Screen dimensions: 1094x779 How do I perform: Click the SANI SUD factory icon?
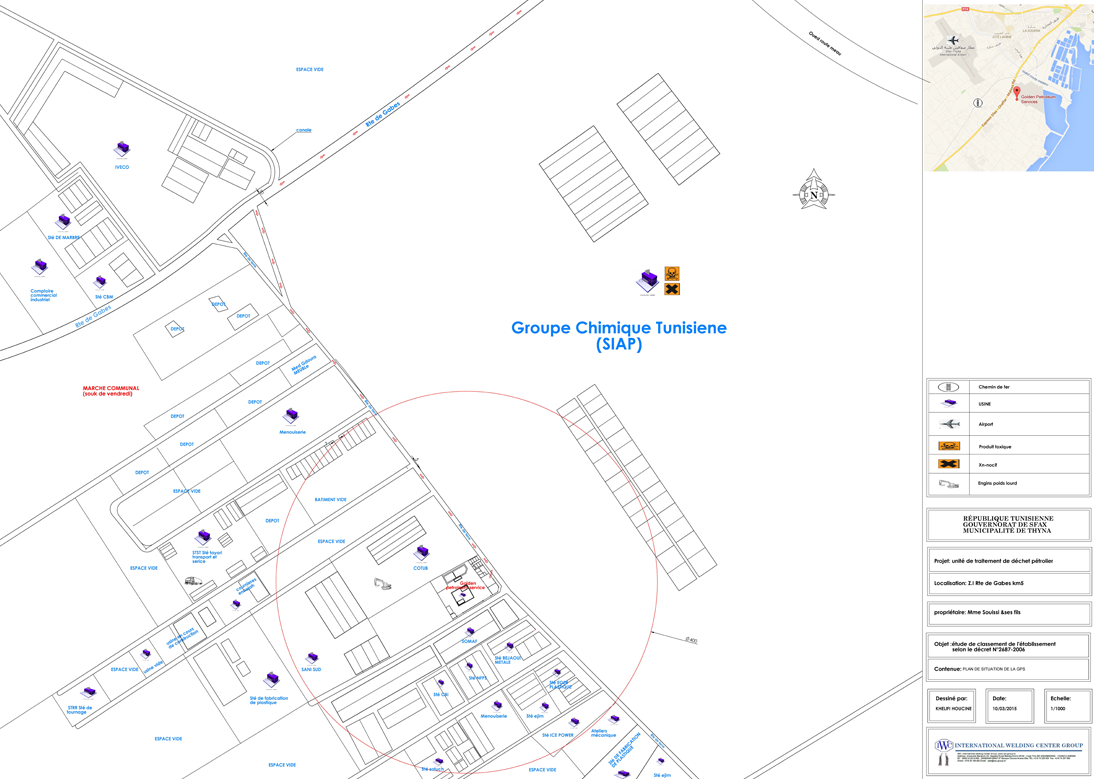(312, 658)
